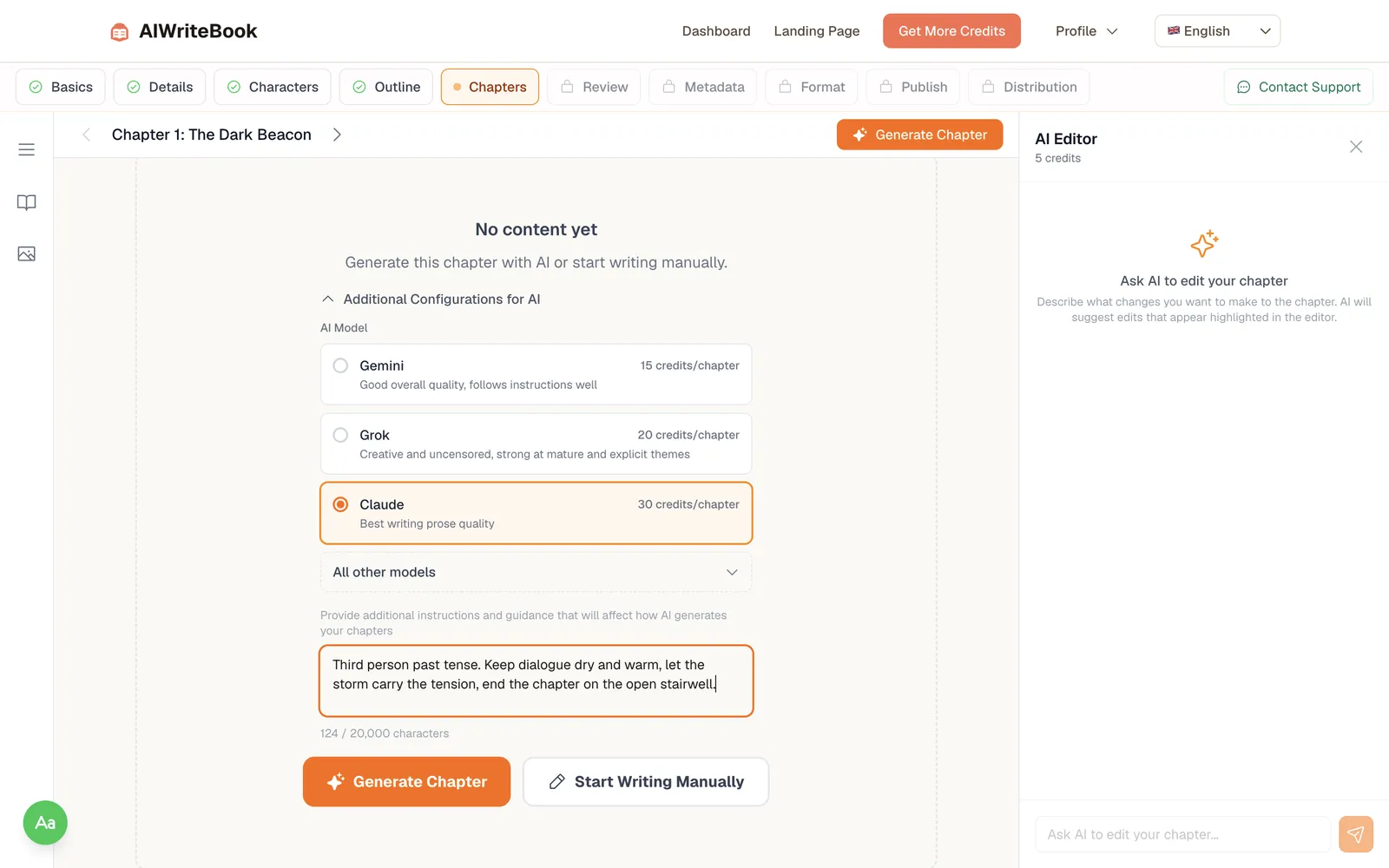Focus the Ask AI to edit input
1389x868 pixels.
tap(1182, 834)
